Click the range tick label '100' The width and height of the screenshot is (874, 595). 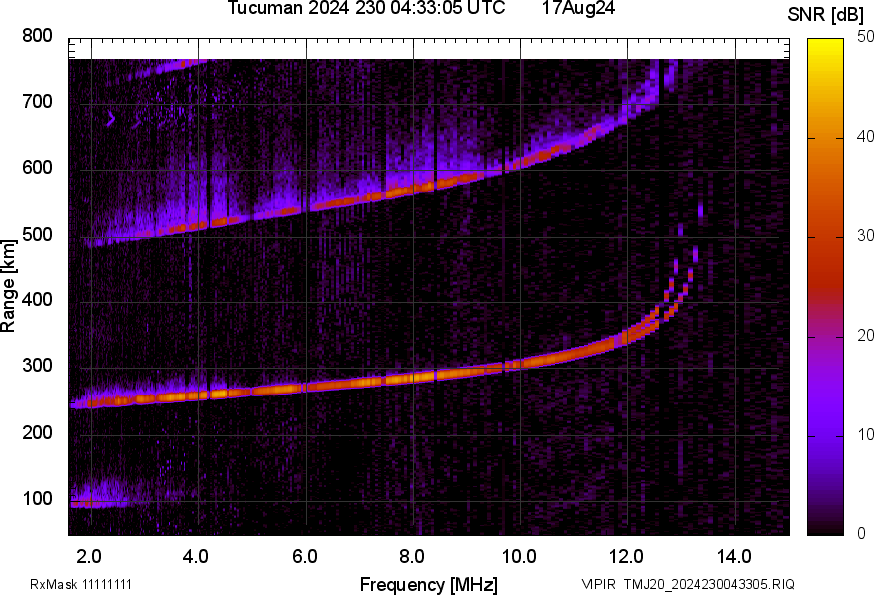37,499
